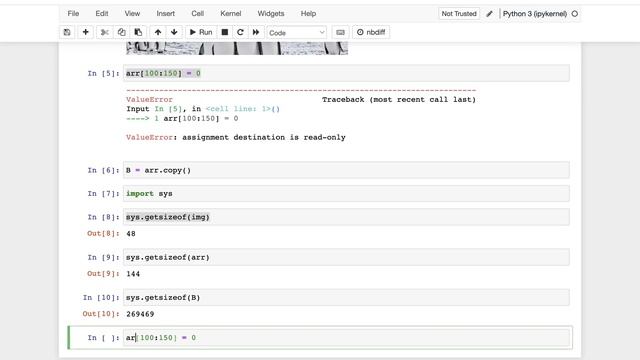Viewport: 640px width, 360px height.
Task: Click the read-only ValueError message line
Action: tap(236, 138)
